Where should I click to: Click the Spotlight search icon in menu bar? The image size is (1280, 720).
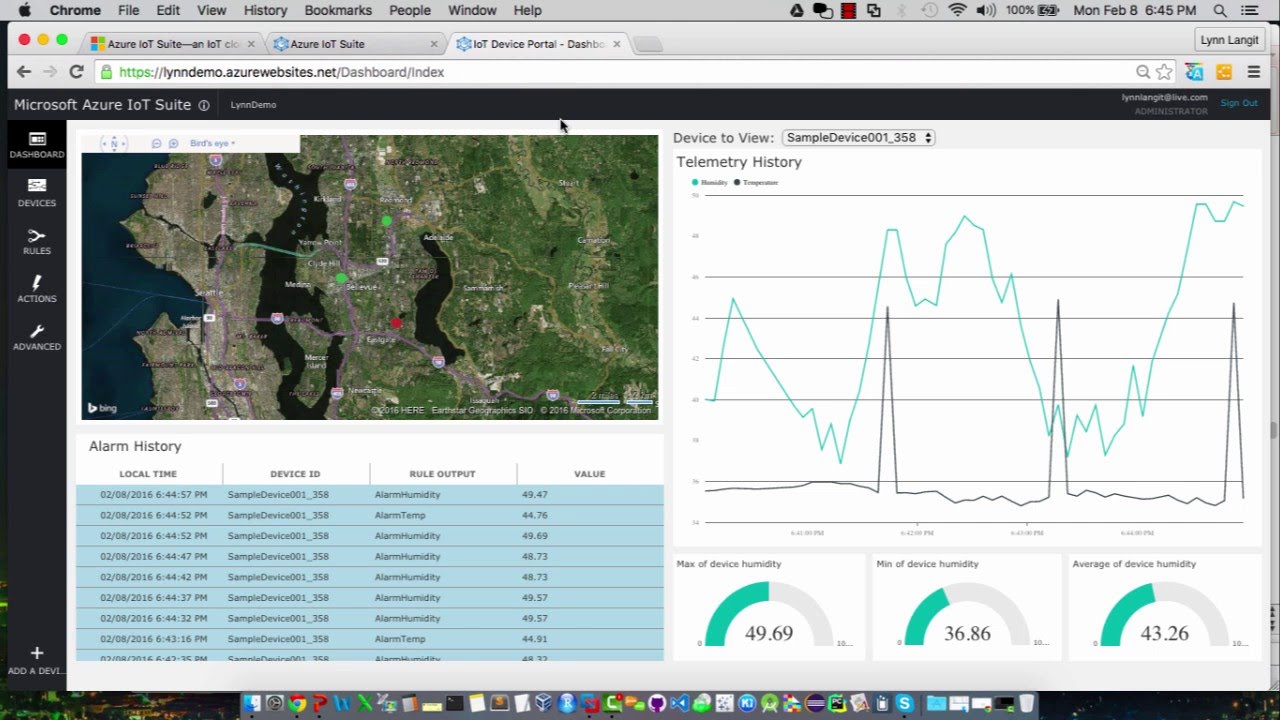1220,10
